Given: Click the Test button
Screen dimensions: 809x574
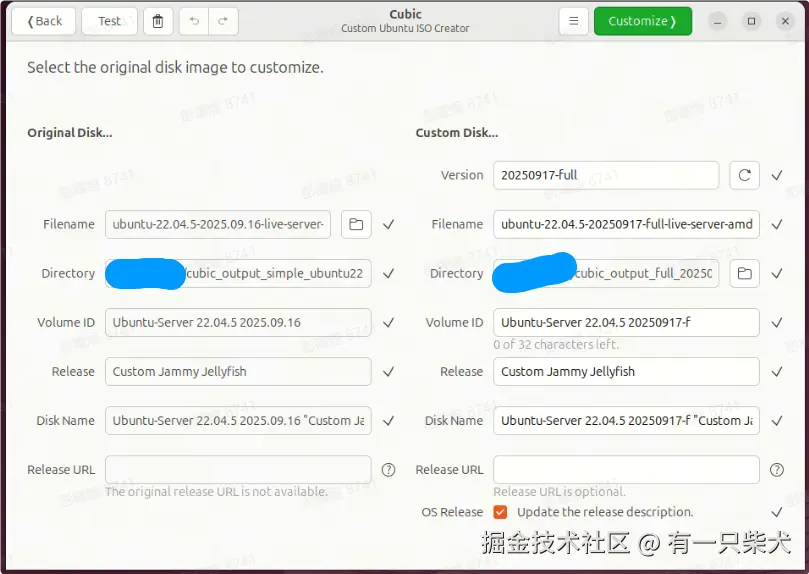Looking at the screenshot, I should (x=109, y=21).
